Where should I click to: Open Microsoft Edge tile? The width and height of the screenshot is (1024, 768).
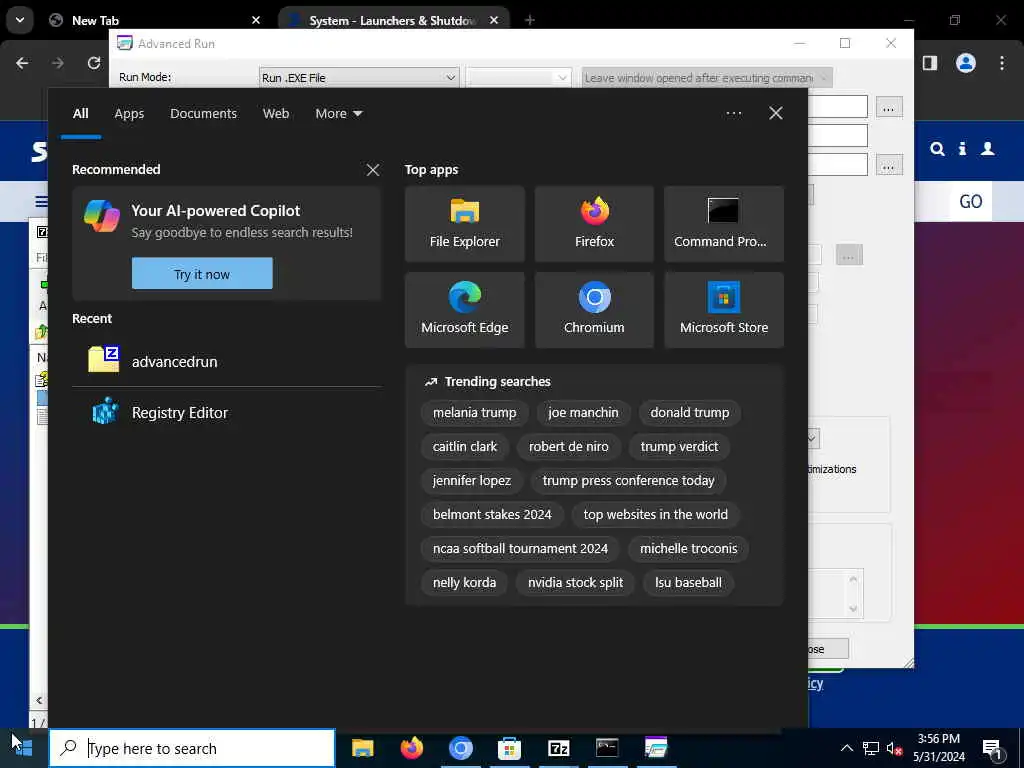click(x=464, y=310)
